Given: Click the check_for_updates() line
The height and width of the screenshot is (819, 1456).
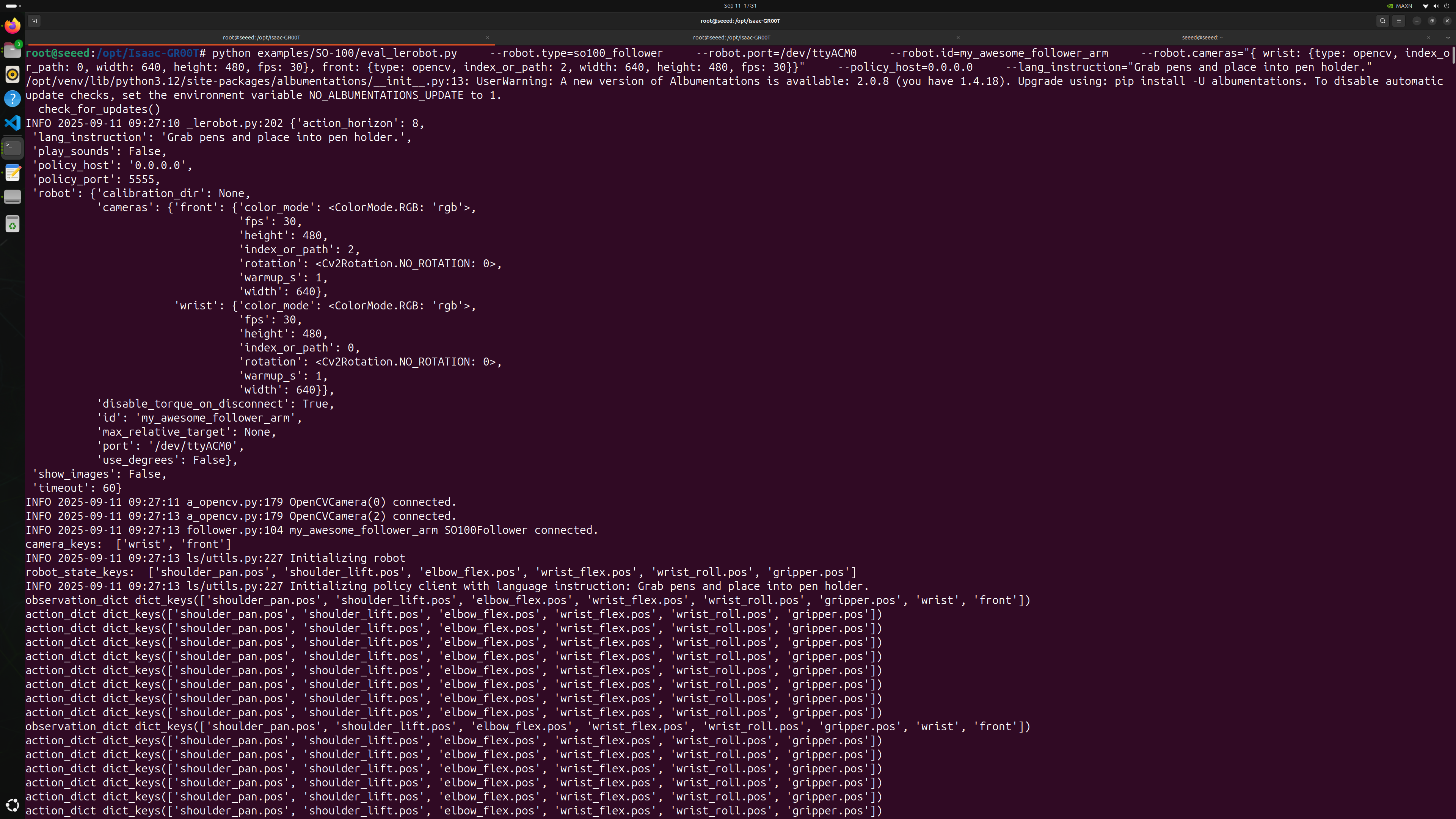Looking at the screenshot, I should (99, 109).
